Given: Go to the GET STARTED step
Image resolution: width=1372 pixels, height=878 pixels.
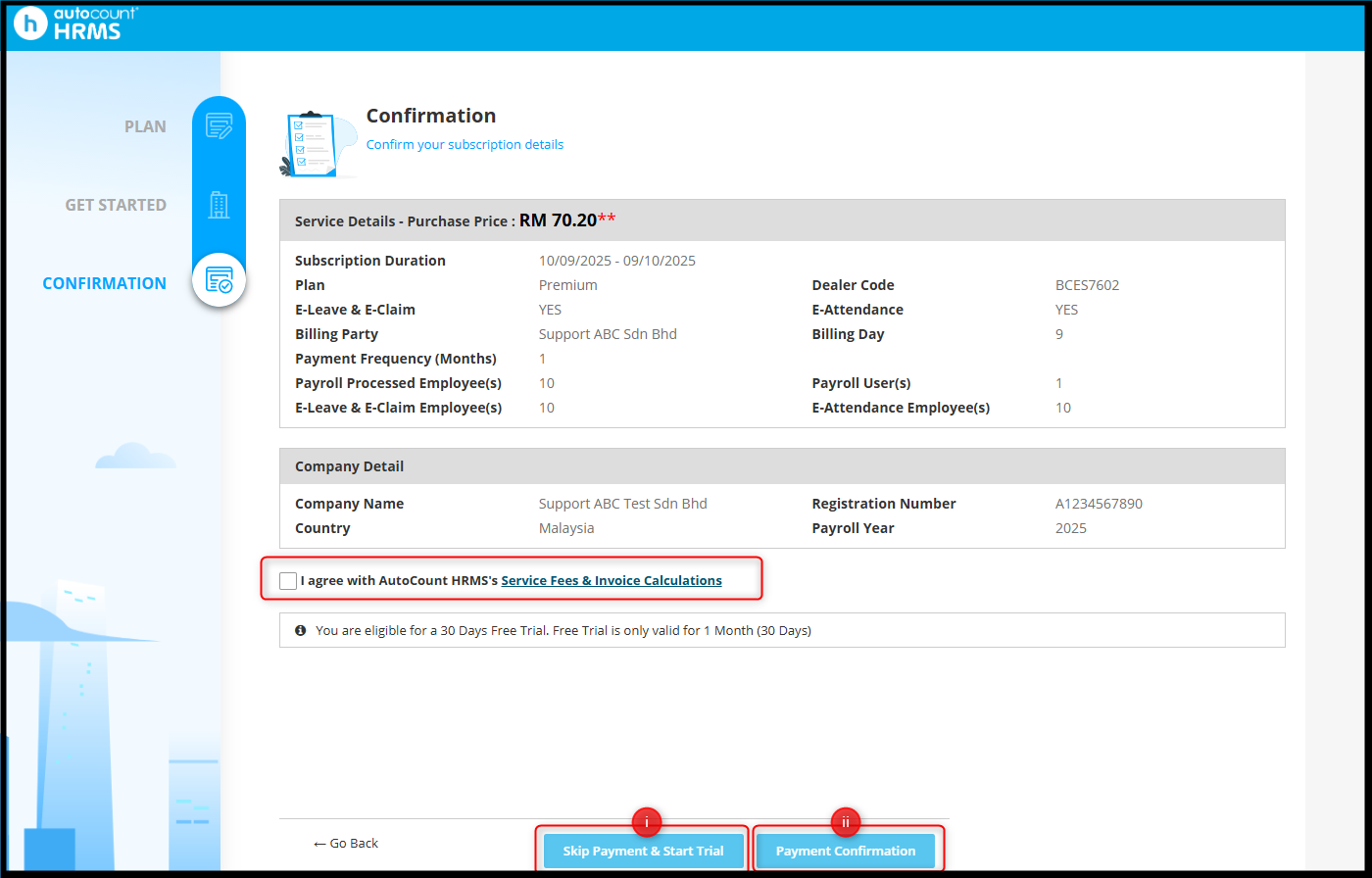Looking at the screenshot, I should click(116, 205).
